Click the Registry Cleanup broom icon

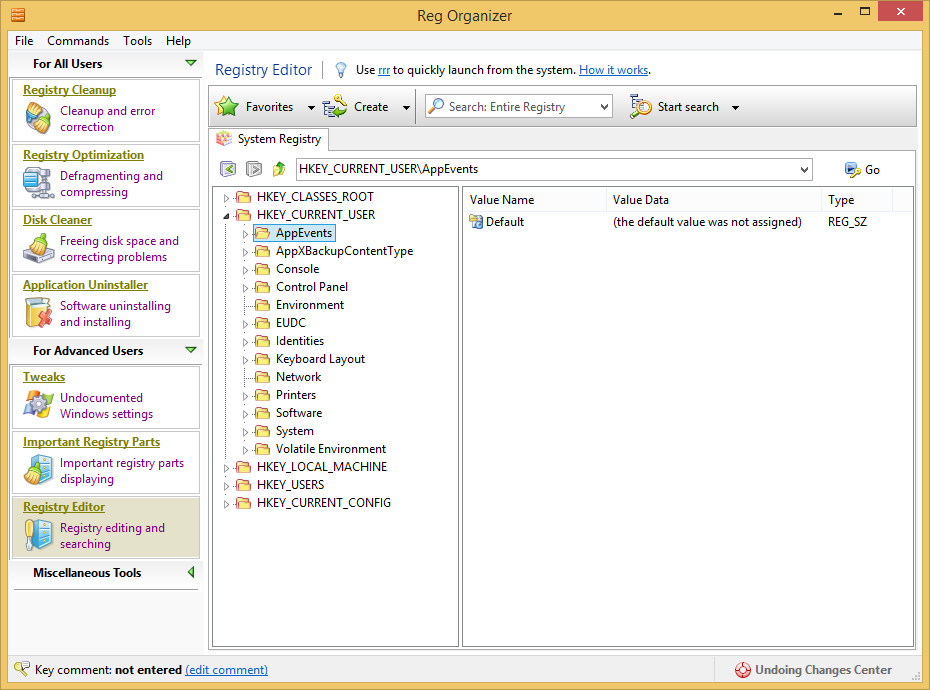click(38, 119)
